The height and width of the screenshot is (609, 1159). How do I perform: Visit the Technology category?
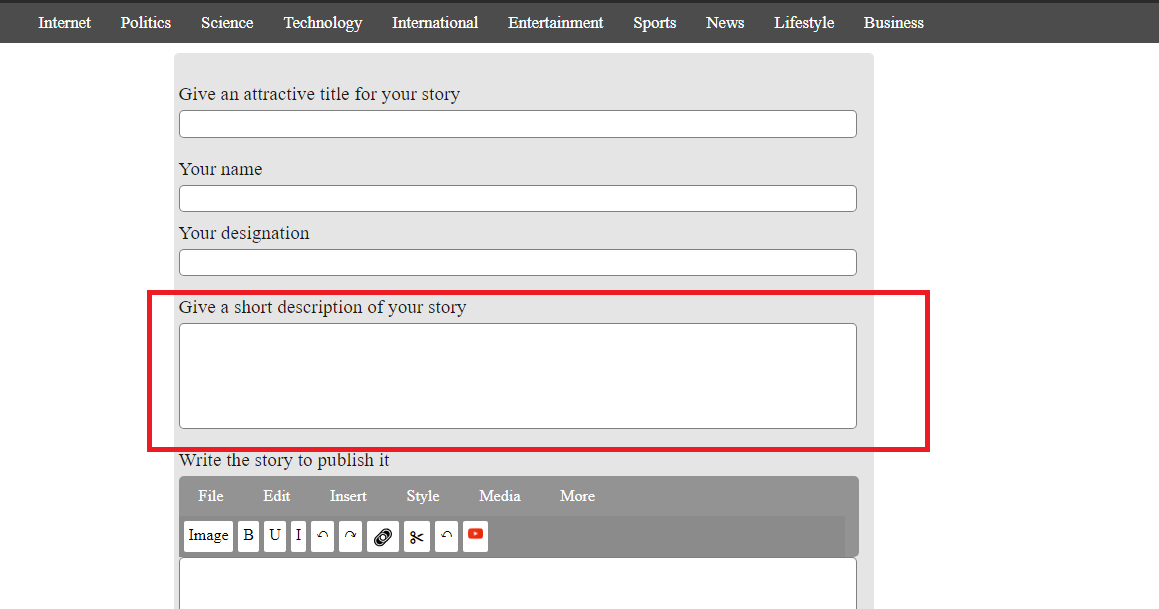tap(323, 23)
